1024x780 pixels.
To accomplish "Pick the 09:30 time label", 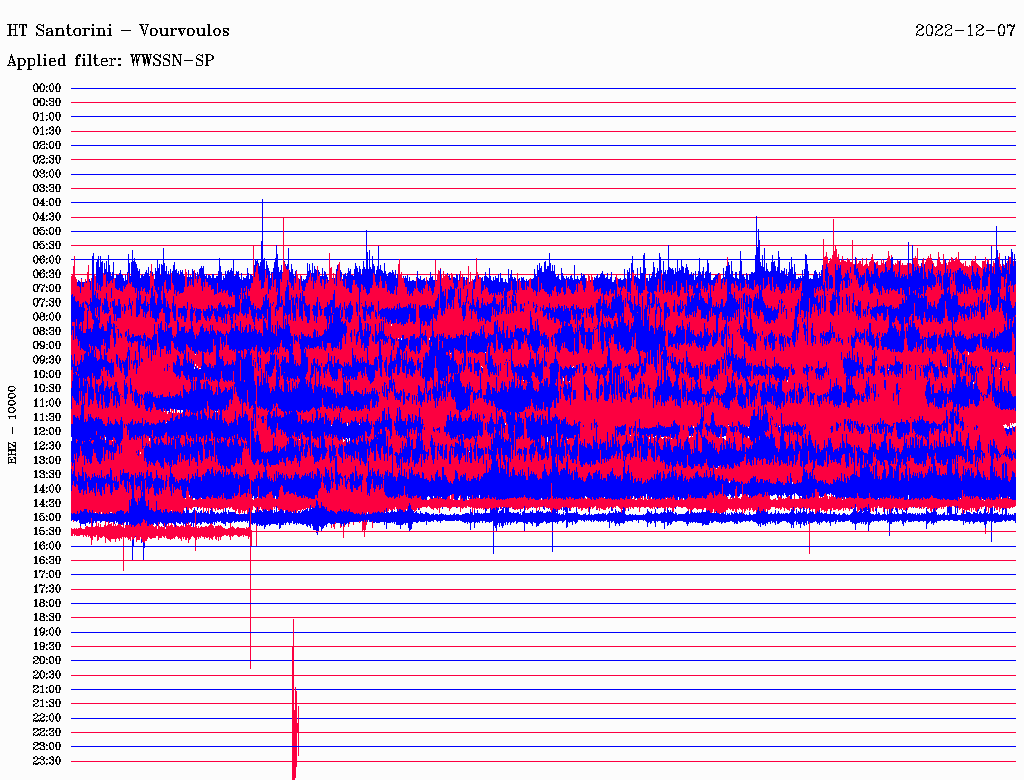I will pos(47,360).
